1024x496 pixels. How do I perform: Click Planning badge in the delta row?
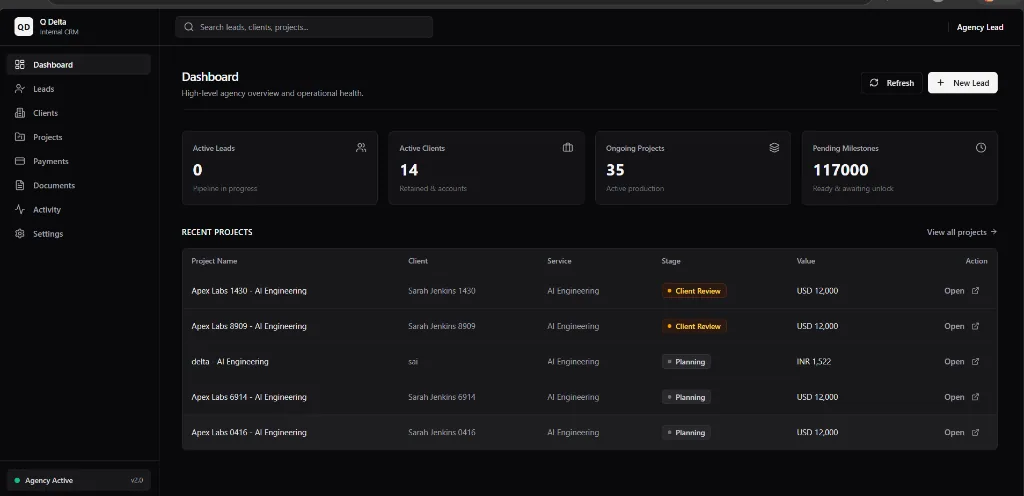click(686, 362)
